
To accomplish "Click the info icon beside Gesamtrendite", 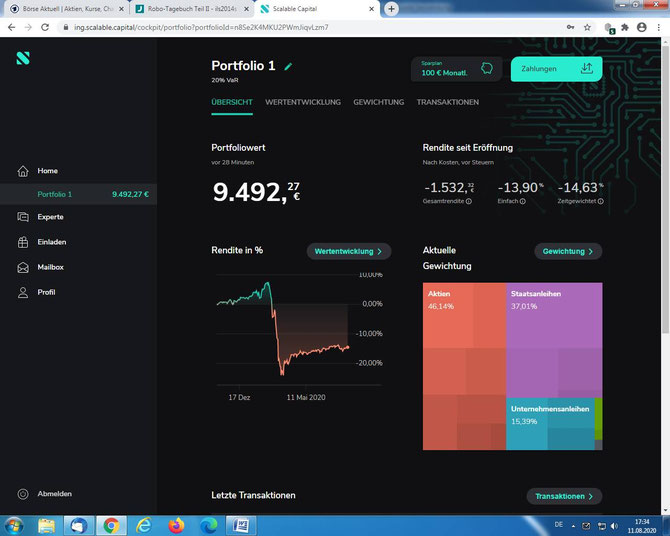I will (x=469, y=201).
